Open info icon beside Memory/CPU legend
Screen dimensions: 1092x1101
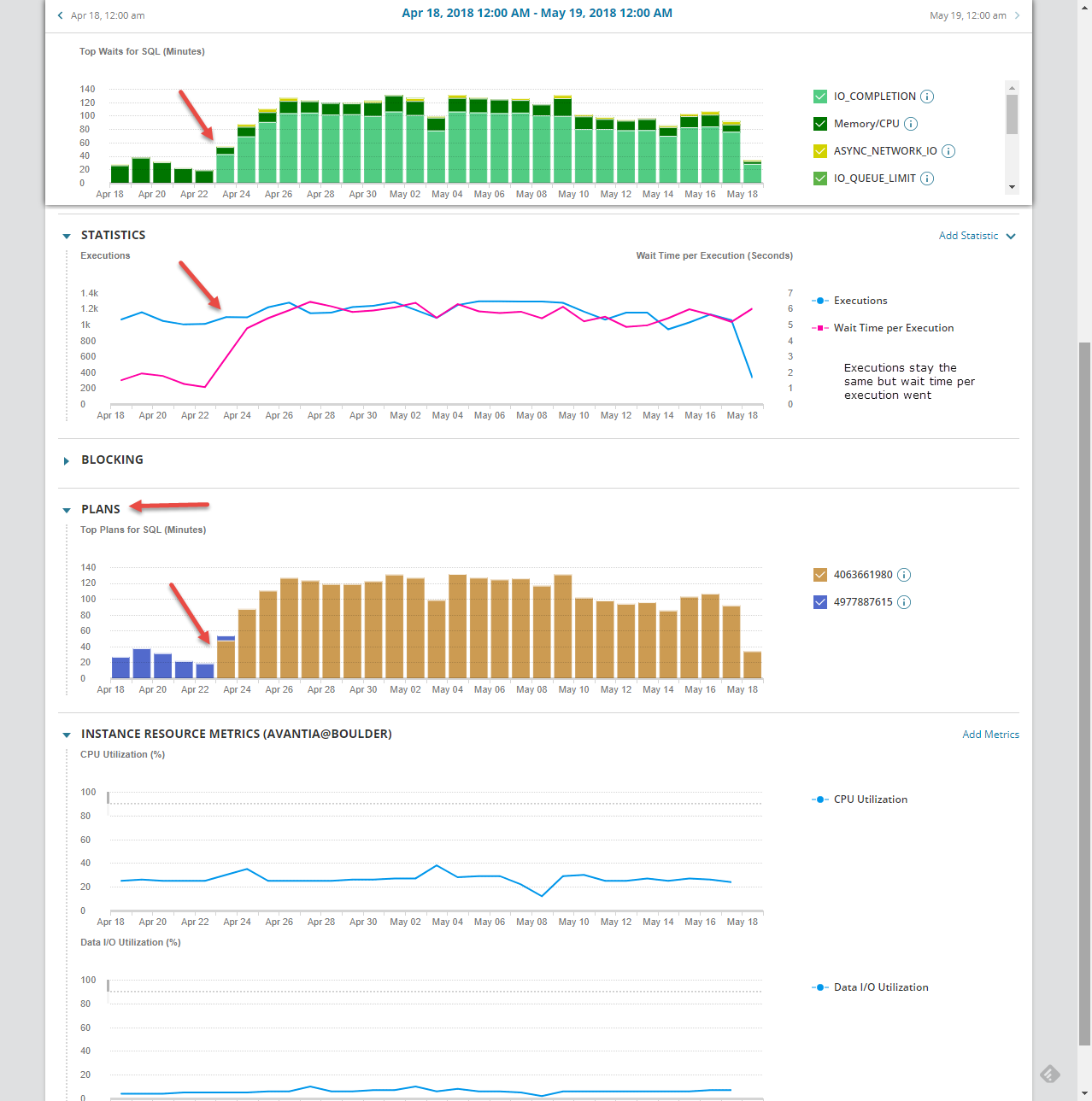(x=911, y=124)
